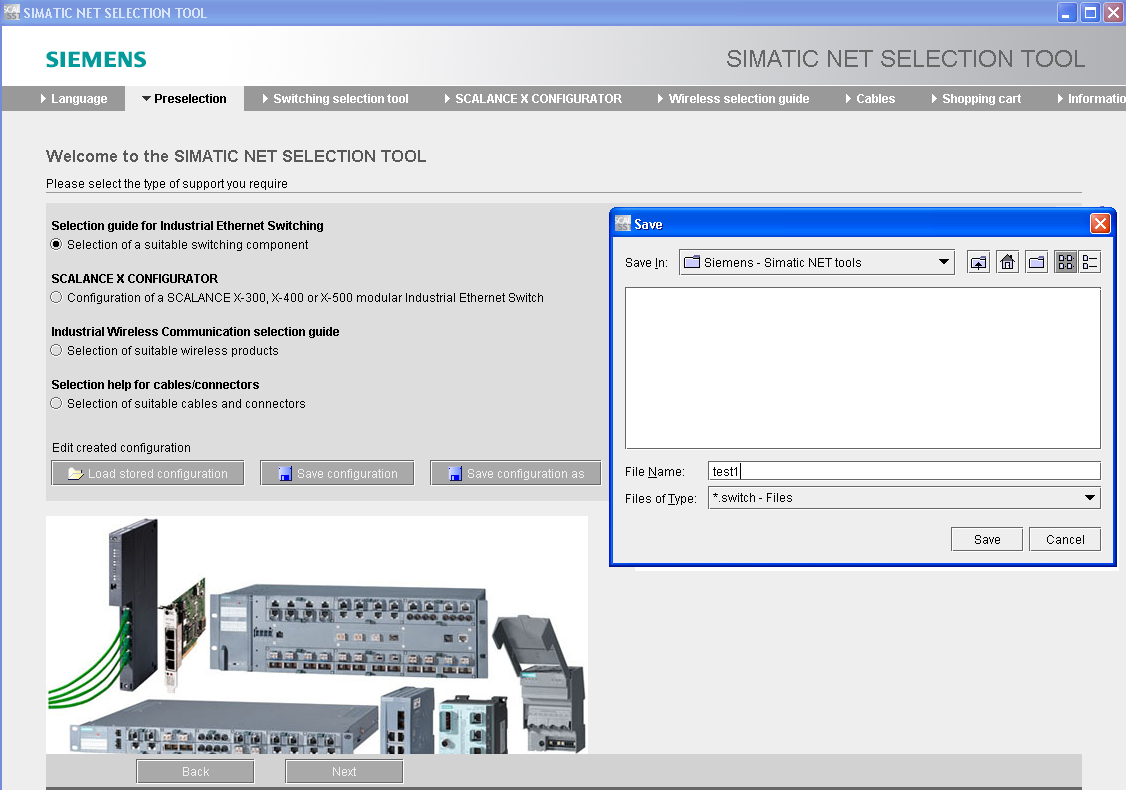Click inside the empty file list pane
1126x790 pixels.
click(x=862, y=368)
